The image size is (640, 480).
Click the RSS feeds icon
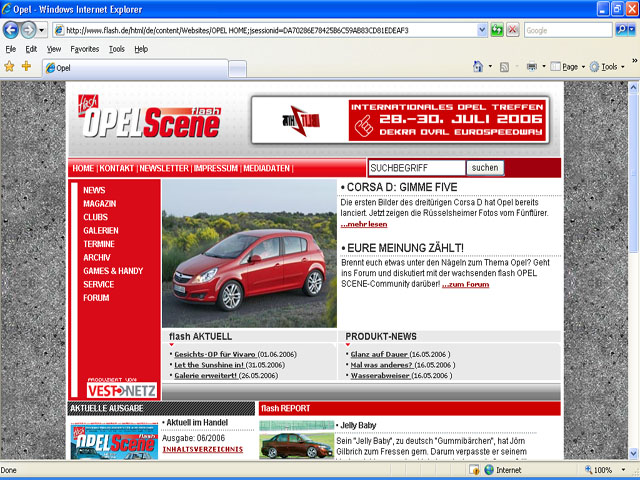504,67
